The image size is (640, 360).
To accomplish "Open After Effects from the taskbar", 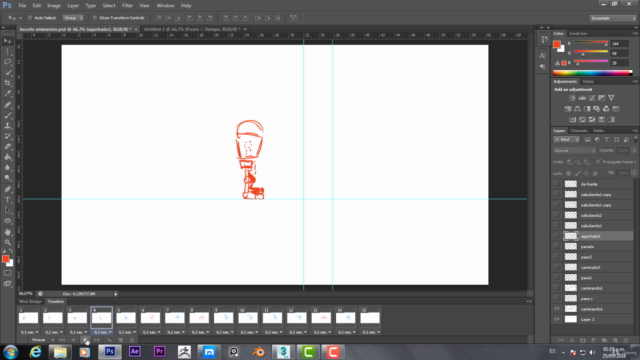I will pyautogui.click(x=135, y=351).
